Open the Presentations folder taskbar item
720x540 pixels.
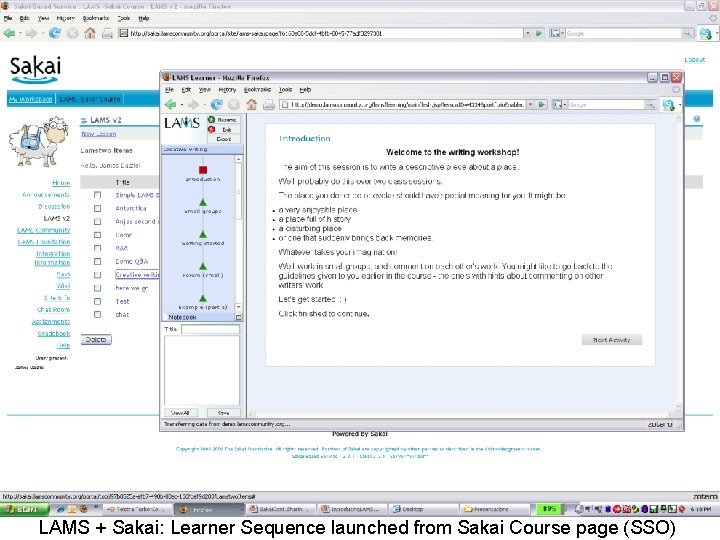494,509
